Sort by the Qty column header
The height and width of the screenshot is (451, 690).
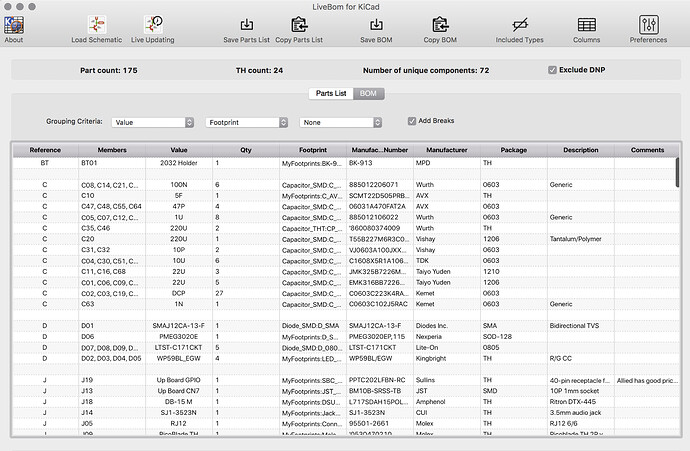(x=246, y=150)
